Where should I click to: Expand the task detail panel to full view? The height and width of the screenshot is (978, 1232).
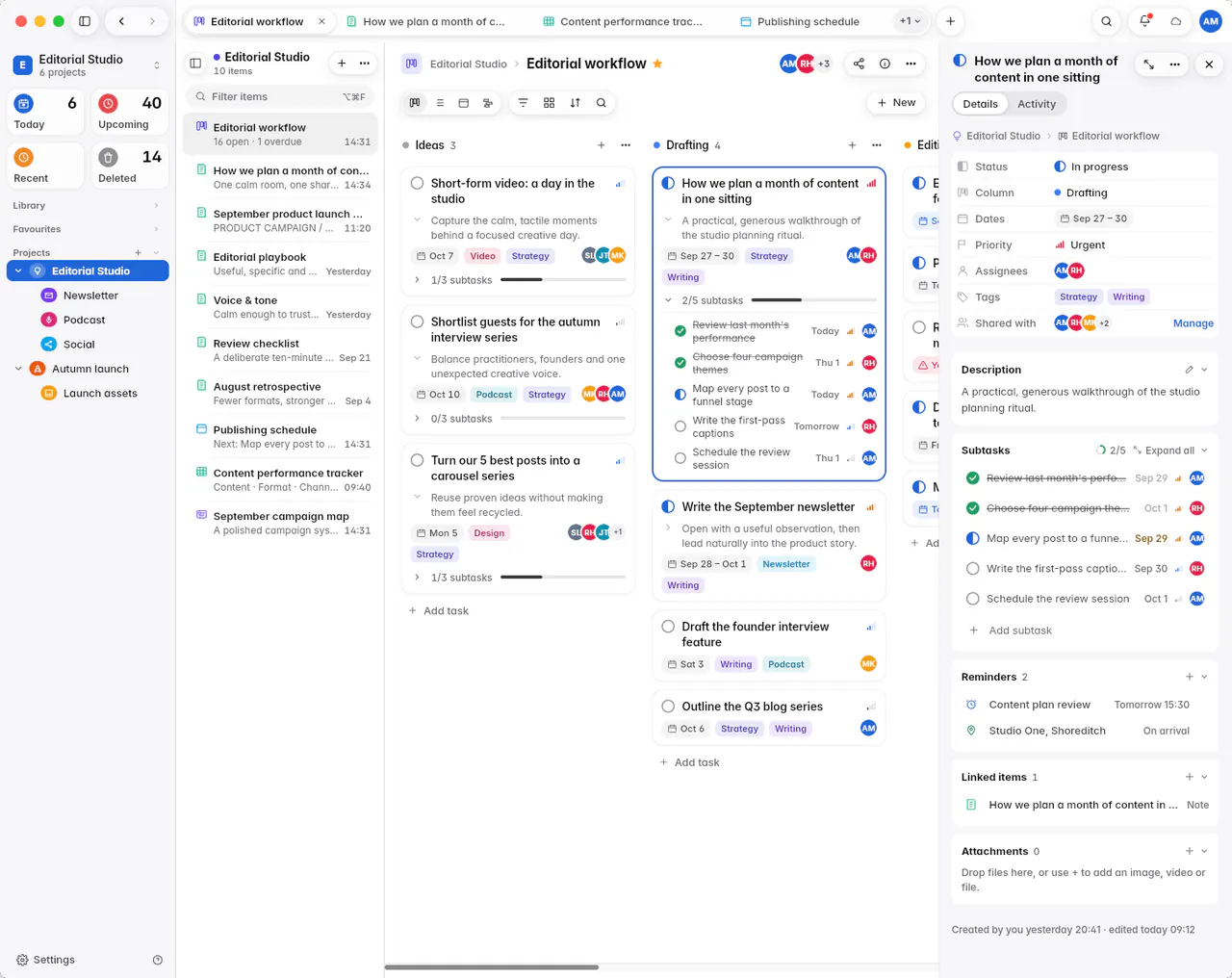1148,64
